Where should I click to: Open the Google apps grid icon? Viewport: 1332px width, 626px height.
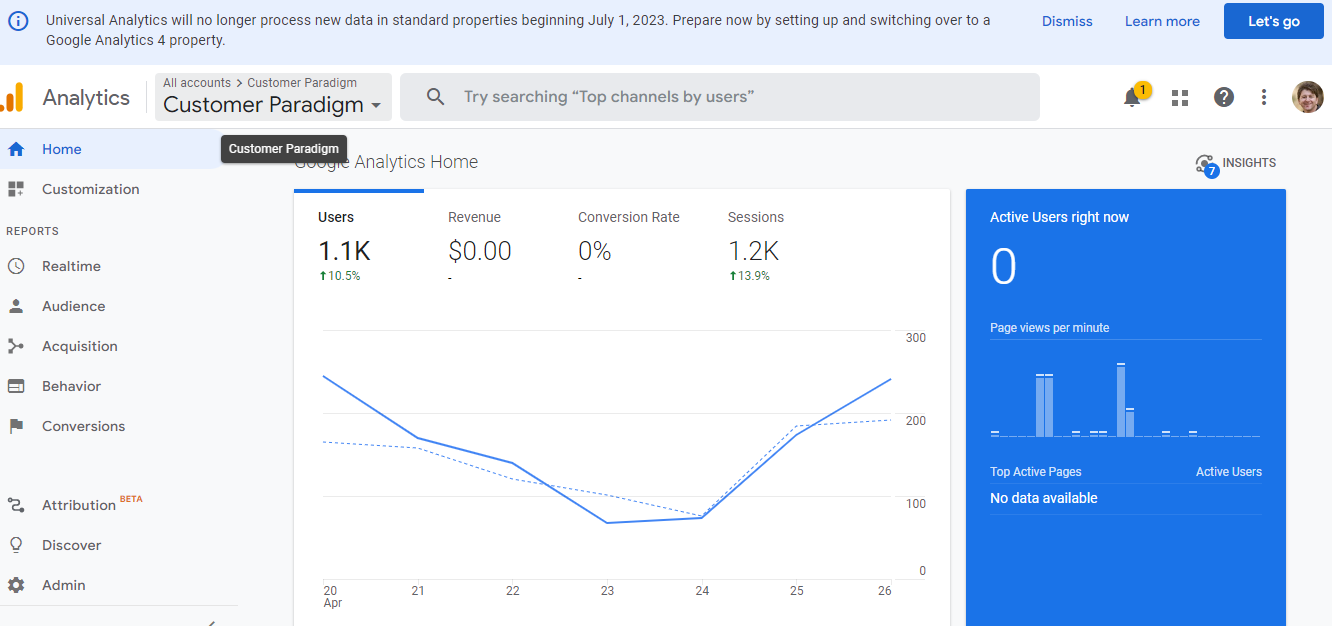[1180, 96]
